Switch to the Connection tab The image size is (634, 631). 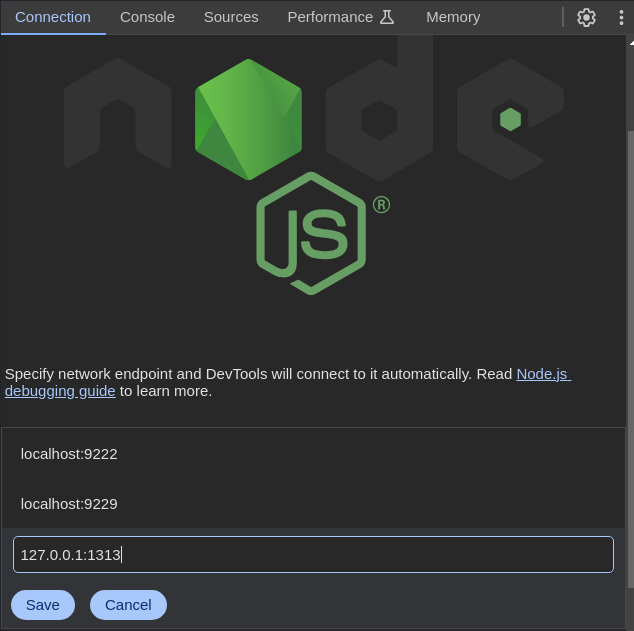[x=53, y=17]
